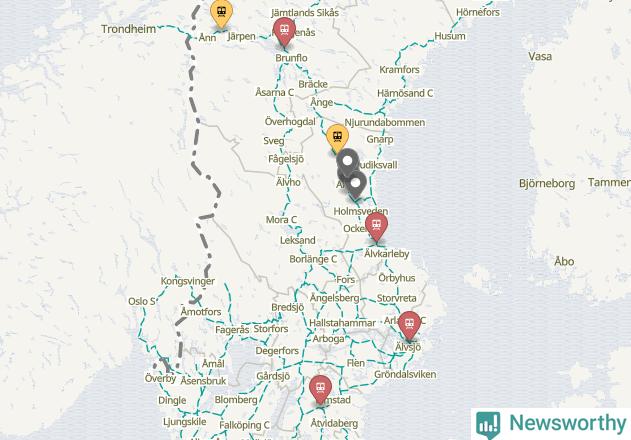Click the lower gray pin above Holmsveden
631x440 pixels.
[356, 184]
